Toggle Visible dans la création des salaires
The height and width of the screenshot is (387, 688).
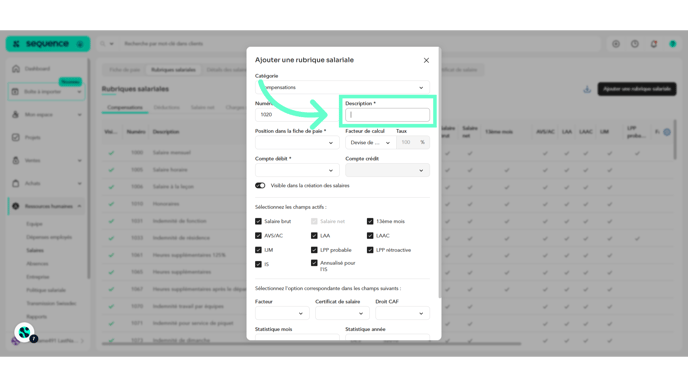[x=260, y=186]
